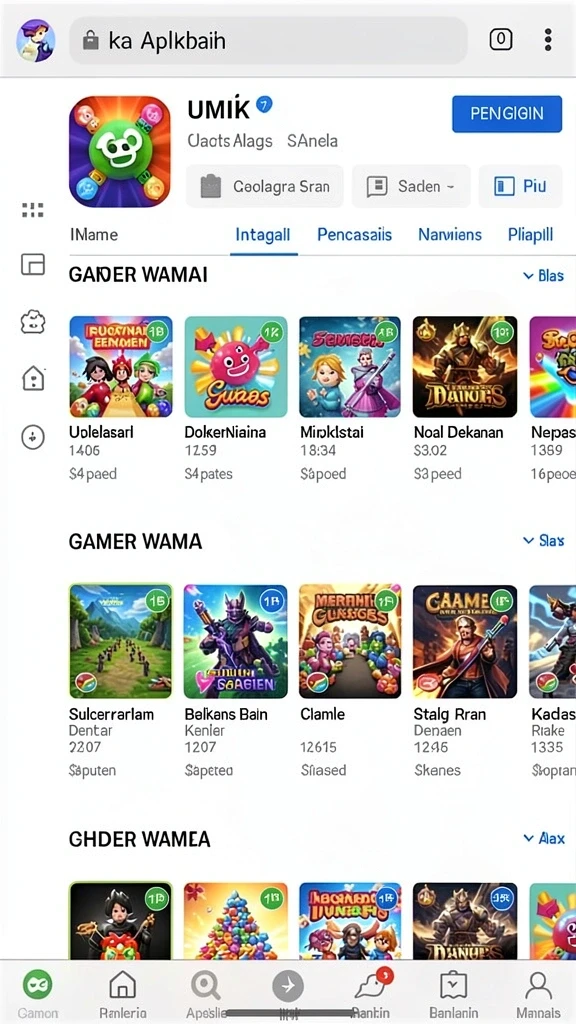Tap the notification icon with red badge

point(372,985)
